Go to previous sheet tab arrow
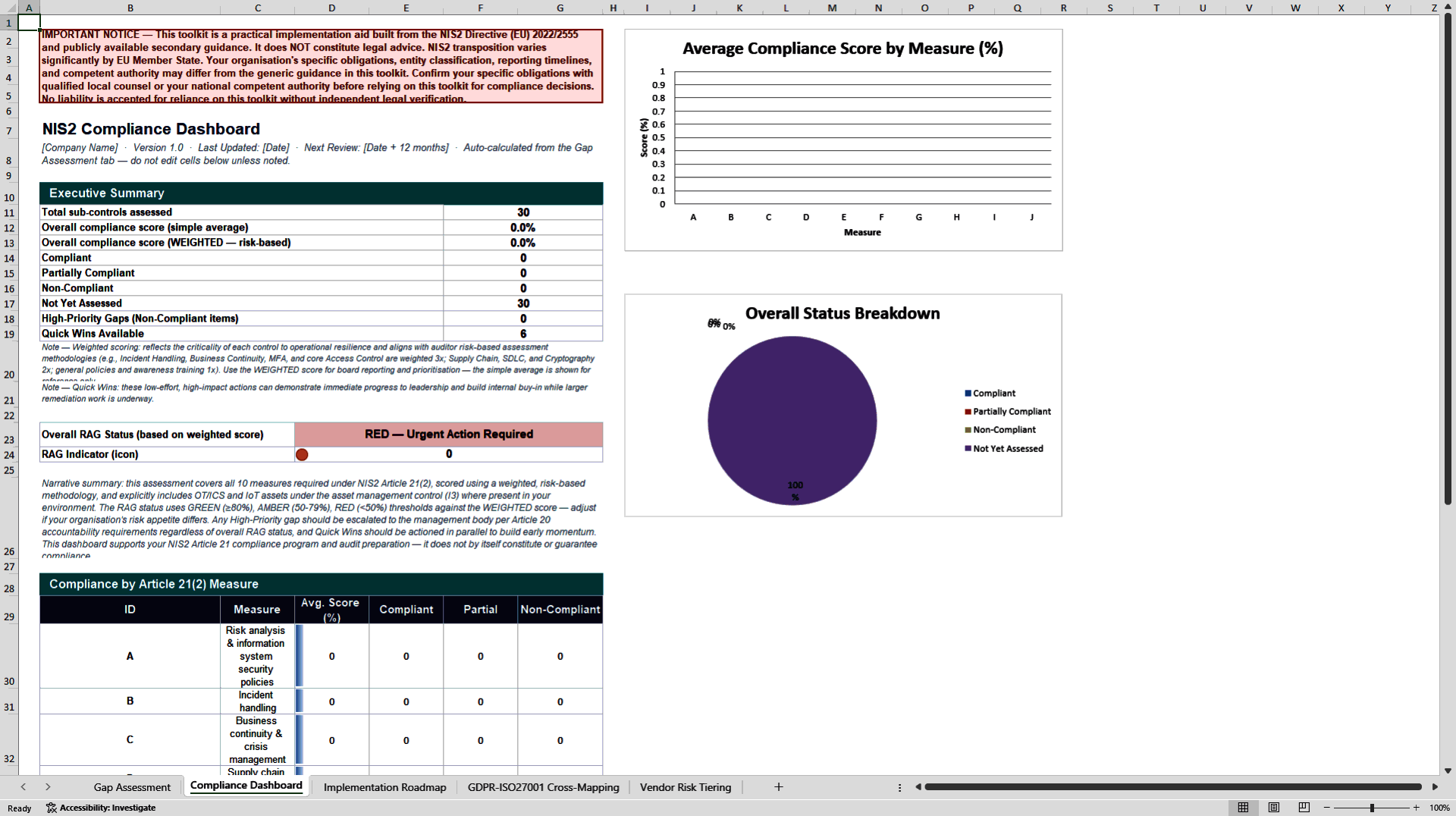 [x=24, y=787]
